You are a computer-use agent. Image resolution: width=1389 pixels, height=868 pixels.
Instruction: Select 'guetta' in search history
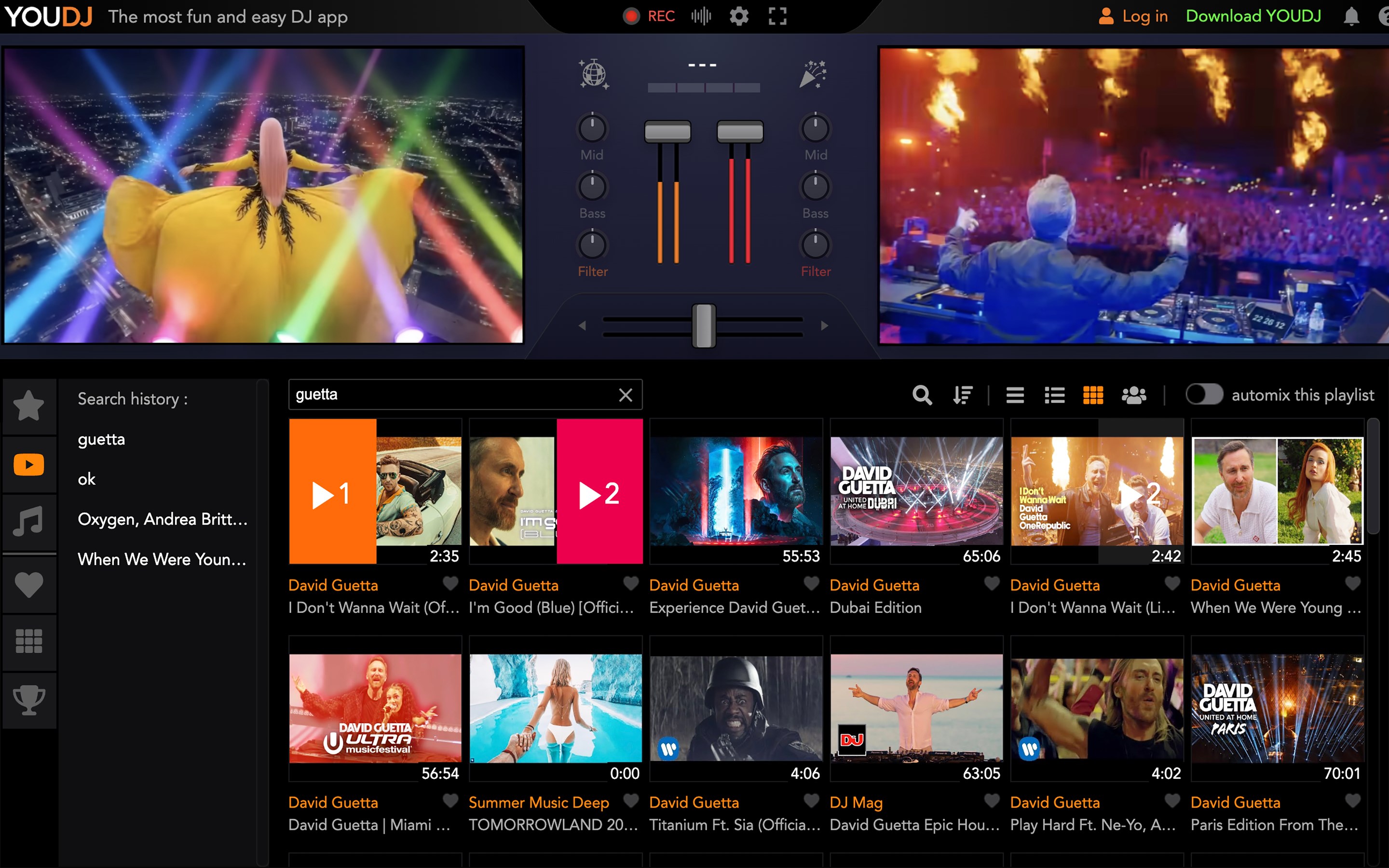102,439
